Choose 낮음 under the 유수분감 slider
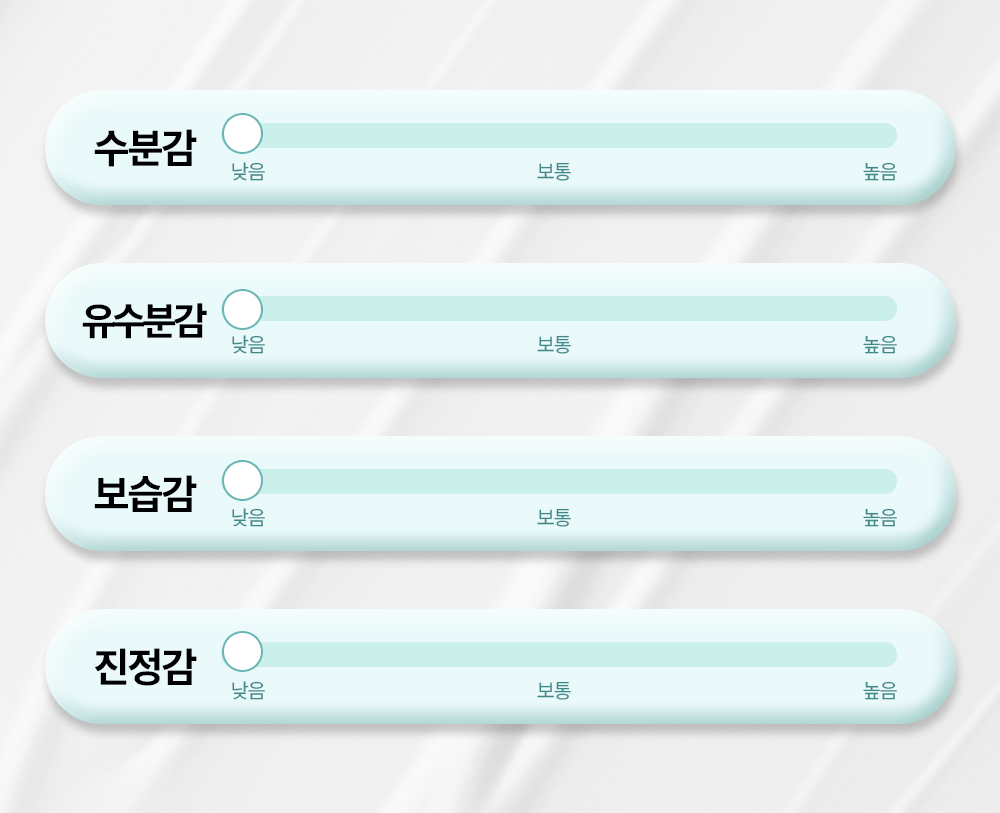Screen dimensions: 1000x813 pos(248,345)
